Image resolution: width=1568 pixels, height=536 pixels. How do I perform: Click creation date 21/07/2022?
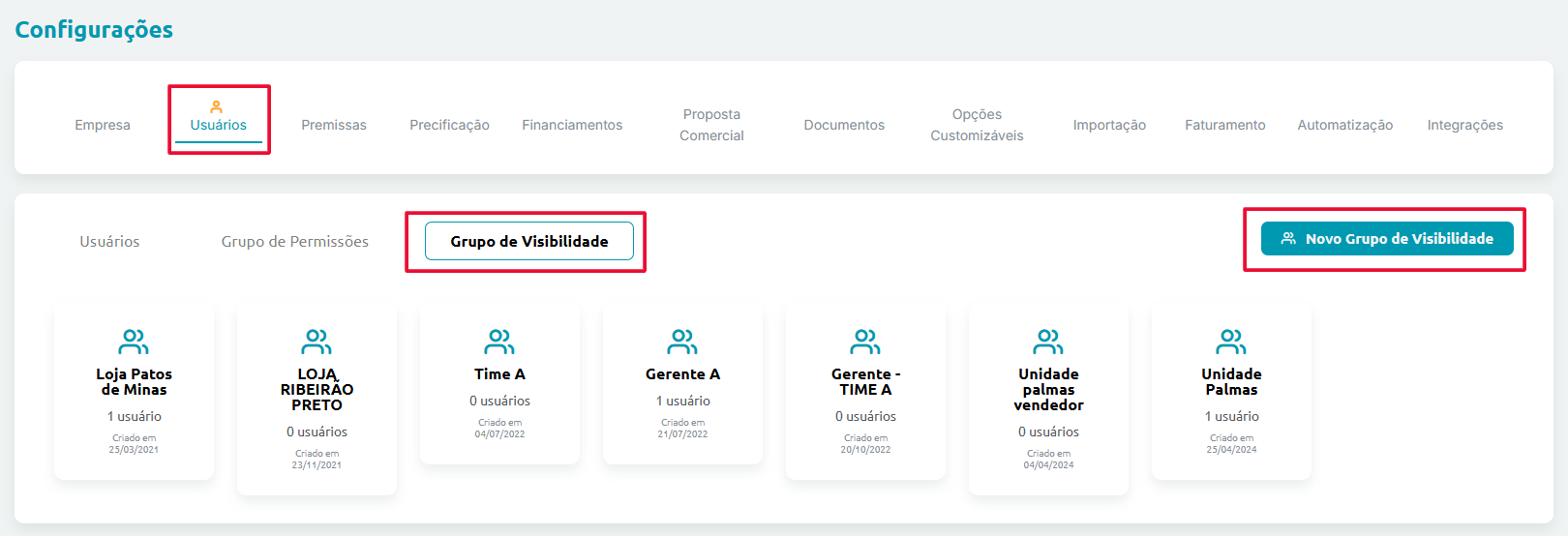point(682,433)
